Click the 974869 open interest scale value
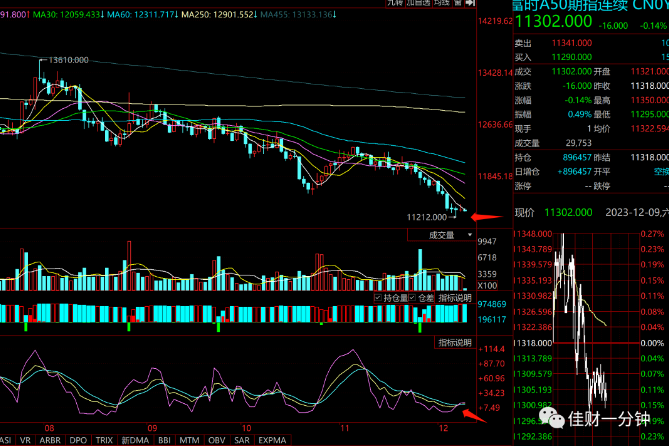Screen dimensions: 669x446 click(492, 304)
